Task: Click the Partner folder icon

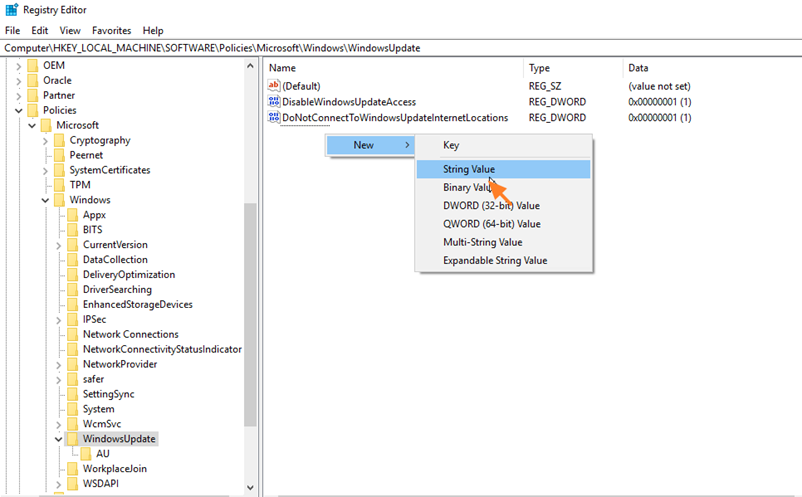Action: pos(33,95)
